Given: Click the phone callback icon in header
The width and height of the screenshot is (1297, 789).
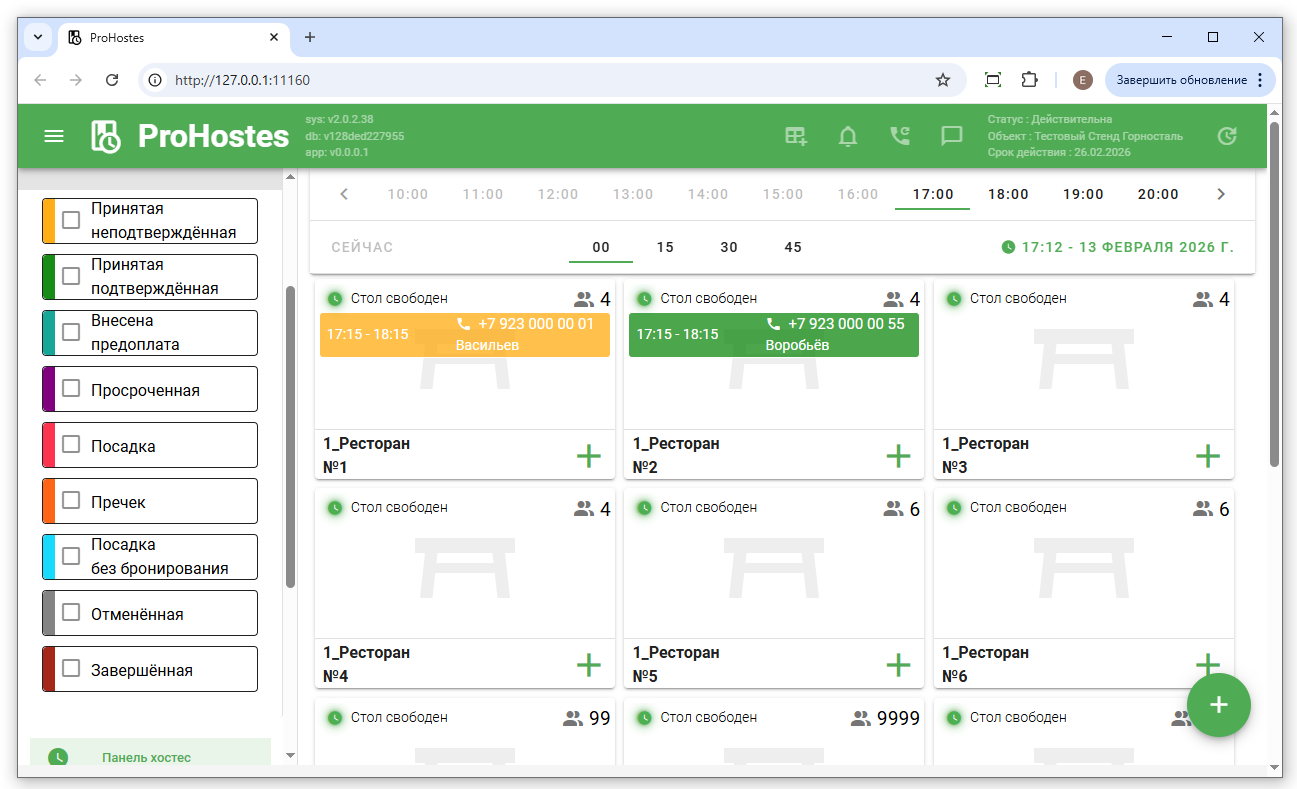Looking at the screenshot, I should pos(900,136).
